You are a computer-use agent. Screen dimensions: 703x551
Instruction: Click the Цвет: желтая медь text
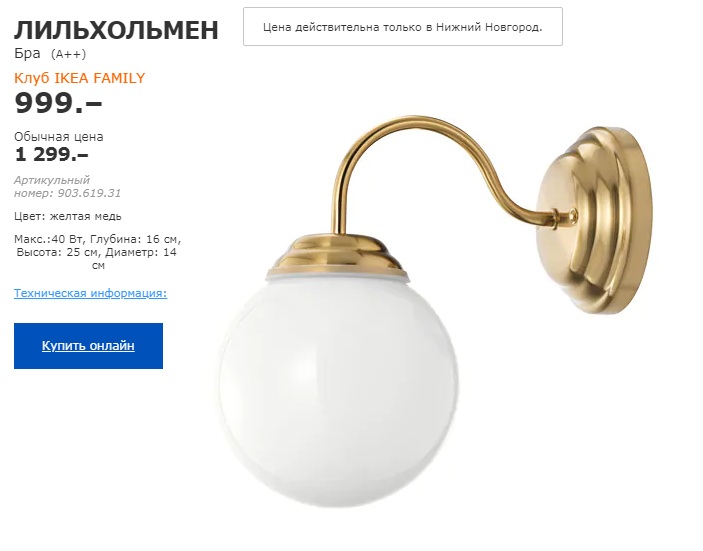click(x=68, y=216)
